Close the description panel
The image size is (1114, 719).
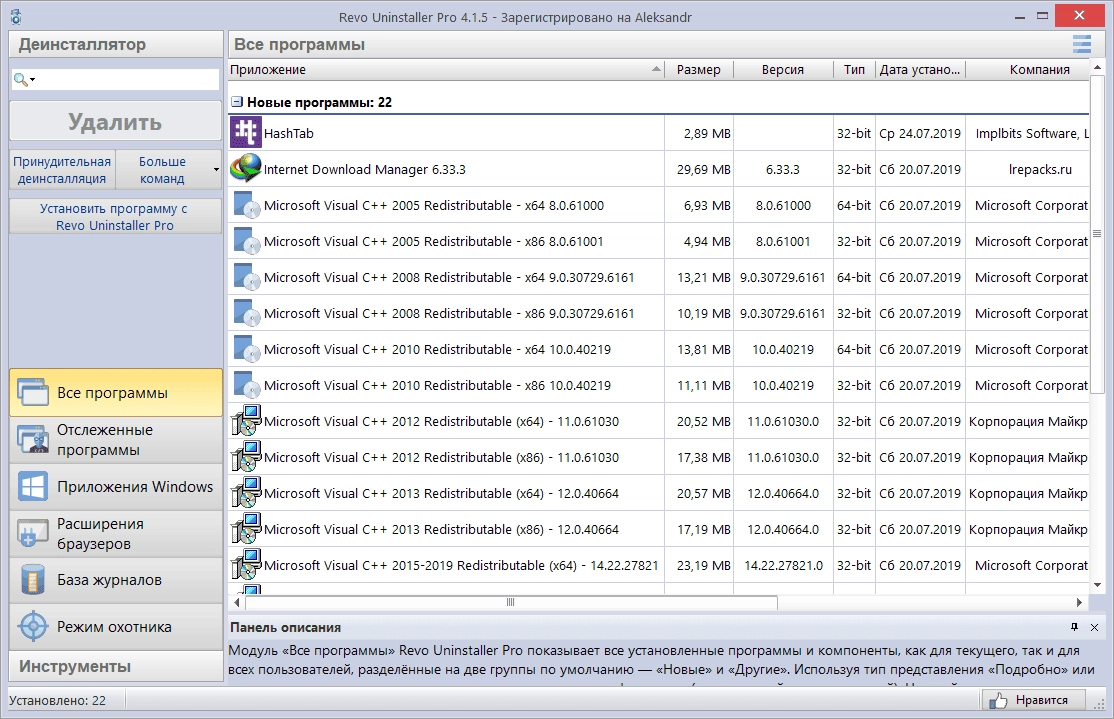[x=1094, y=627]
